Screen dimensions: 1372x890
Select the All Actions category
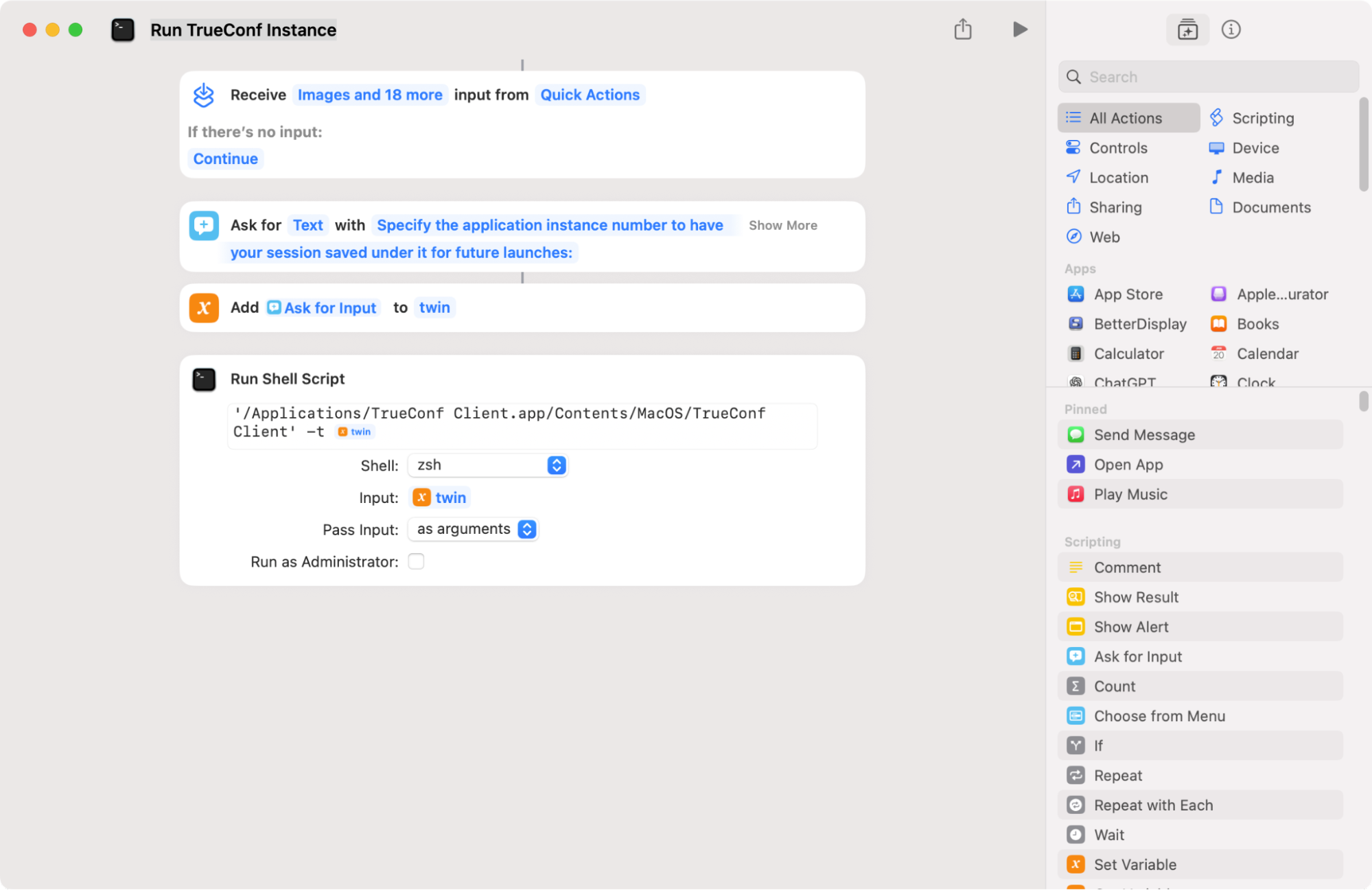coord(1126,118)
